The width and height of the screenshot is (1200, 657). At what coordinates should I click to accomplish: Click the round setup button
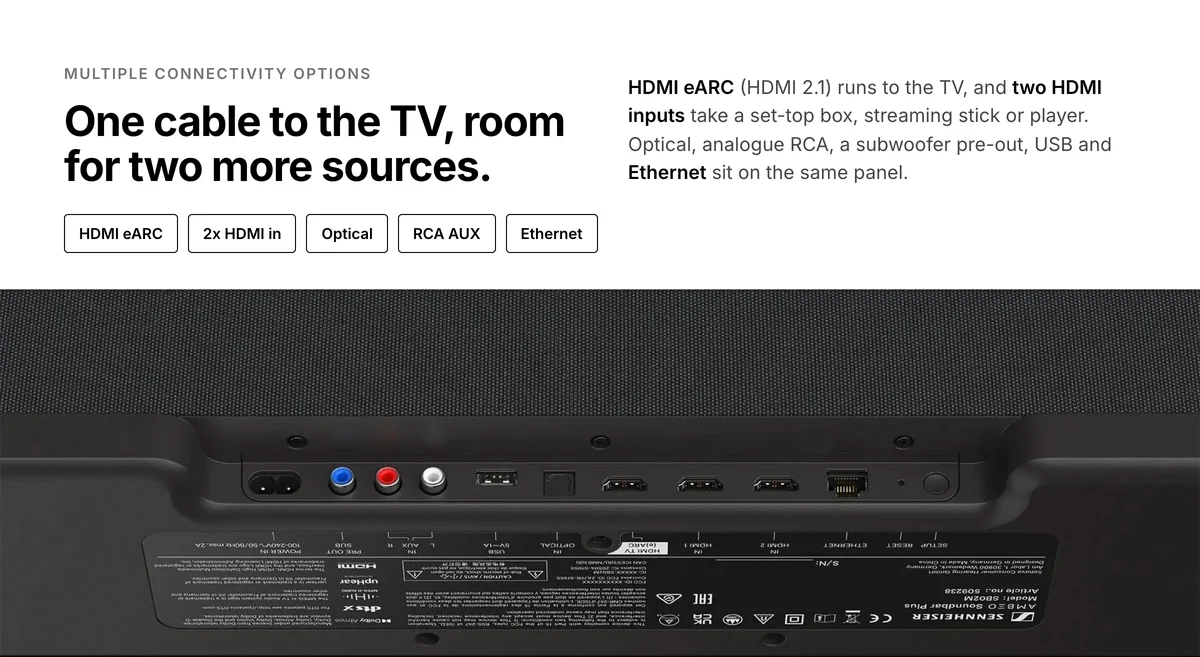[x=935, y=484]
